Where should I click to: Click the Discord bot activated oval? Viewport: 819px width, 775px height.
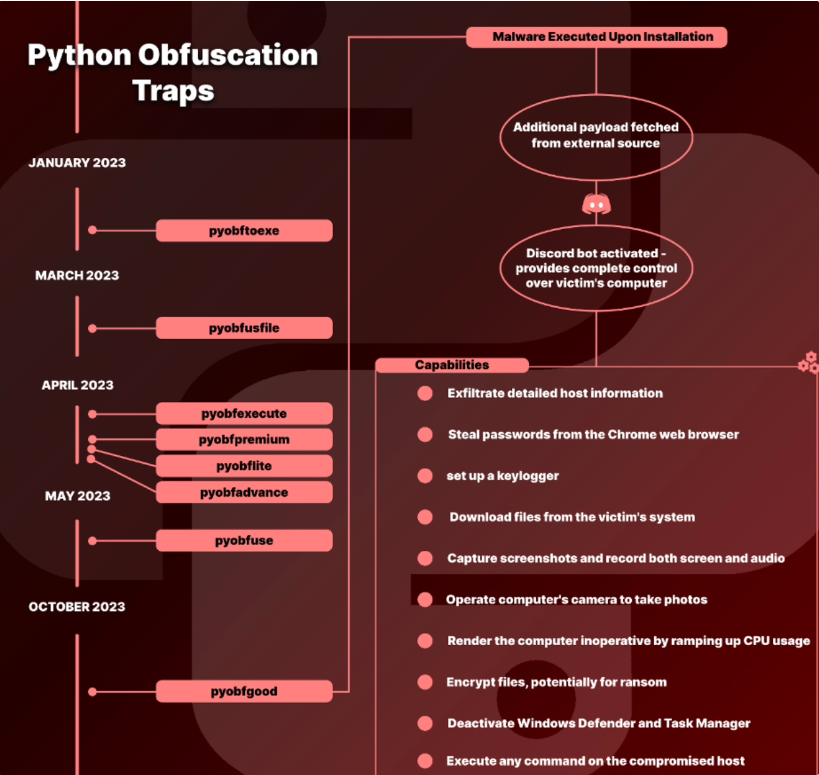click(596, 268)
